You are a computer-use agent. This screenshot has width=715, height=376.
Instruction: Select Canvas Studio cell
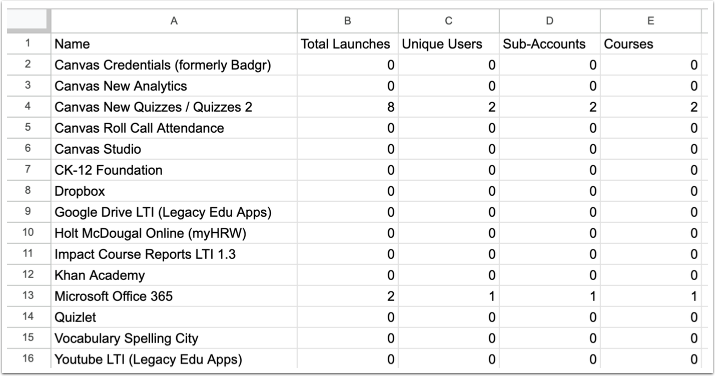point(174,149)
